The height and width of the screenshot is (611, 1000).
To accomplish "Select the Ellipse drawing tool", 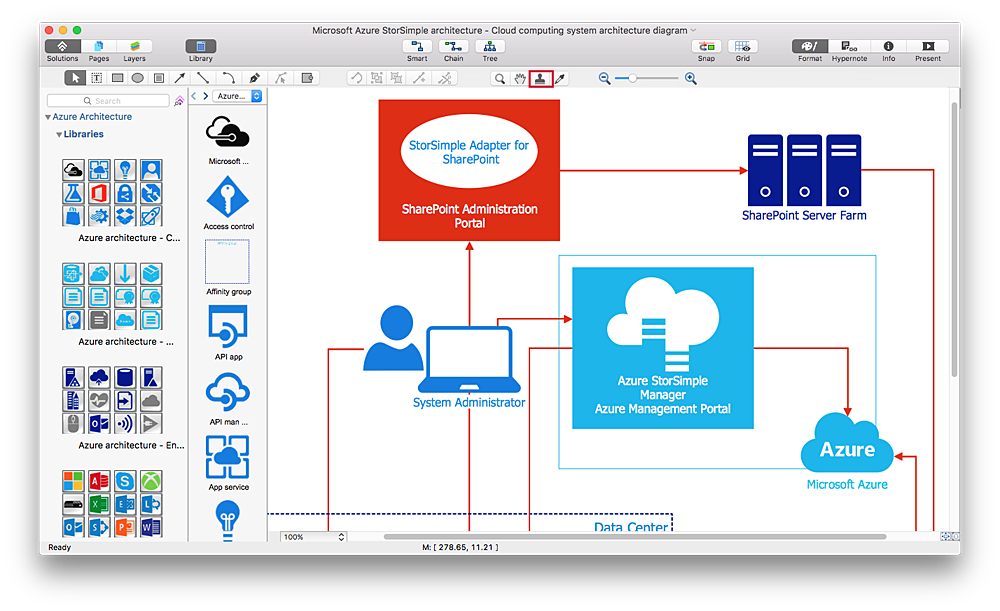I will (x=139, y=78).
